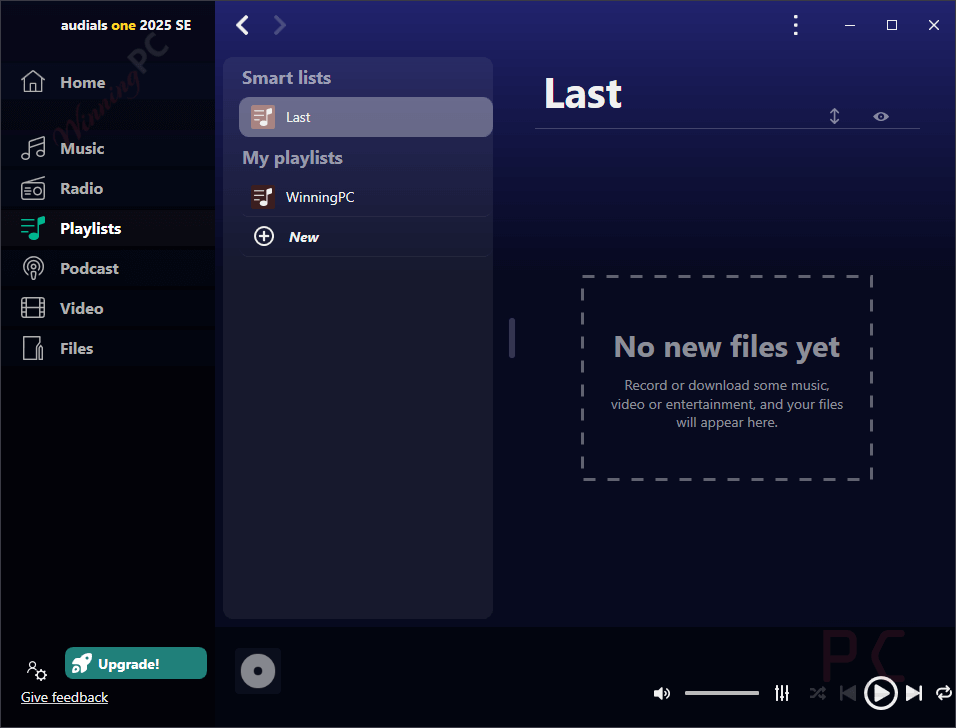Mute the volume speaker icon

click(662, 693)
